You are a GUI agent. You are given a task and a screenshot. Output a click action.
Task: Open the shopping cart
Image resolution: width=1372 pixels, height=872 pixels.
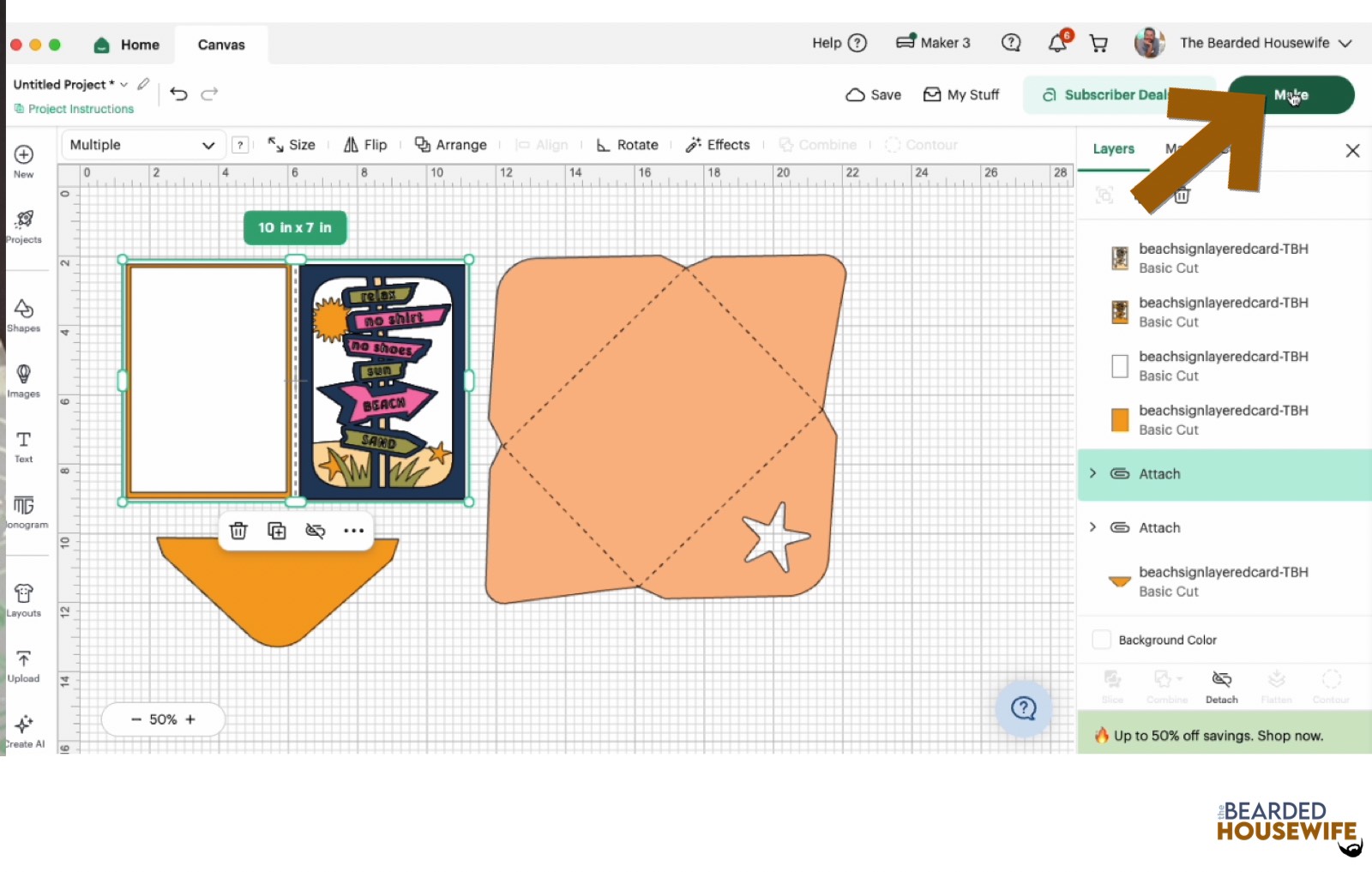click(x=1098, y=43)
